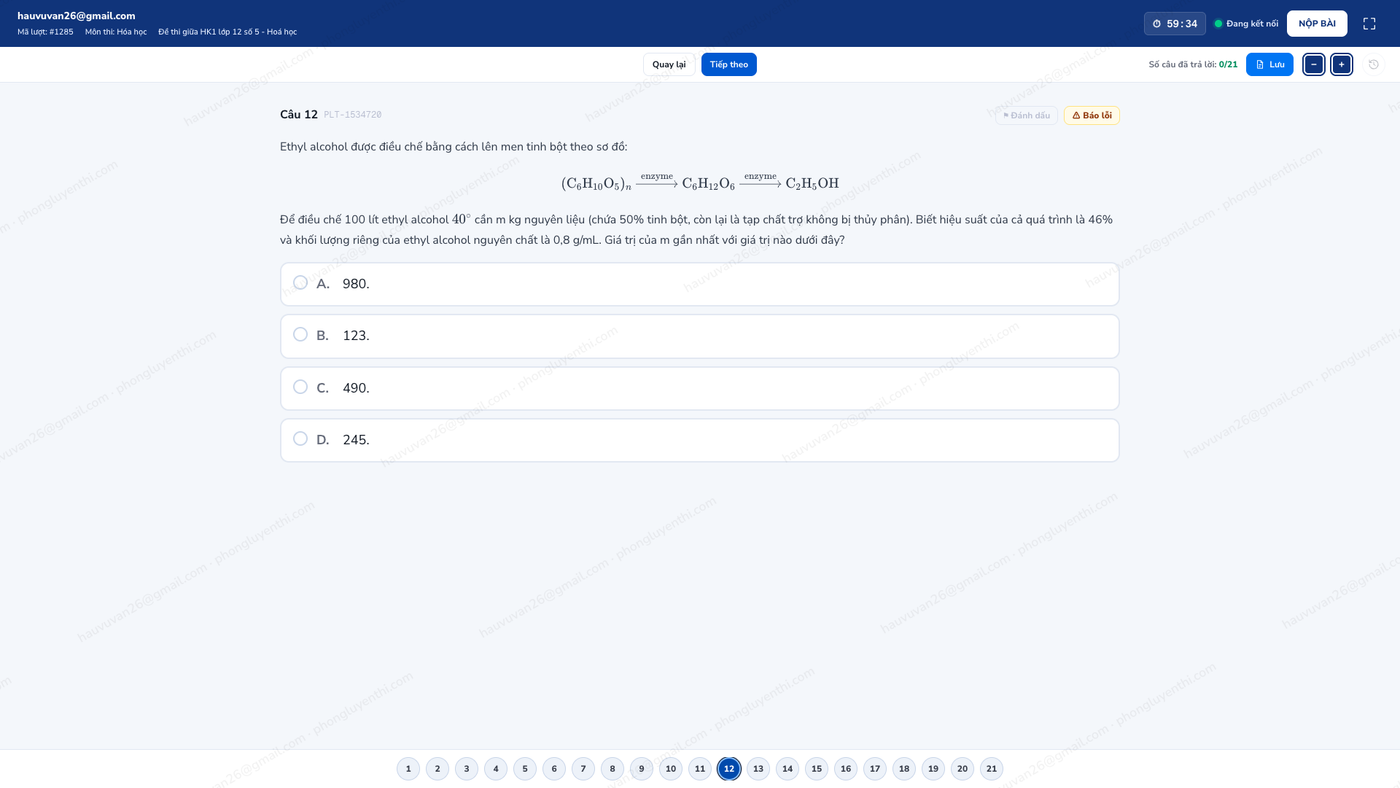The height and width of the screenshot is (788, 1400).
Task: Select answer A. 980
Action: (700, 284)
